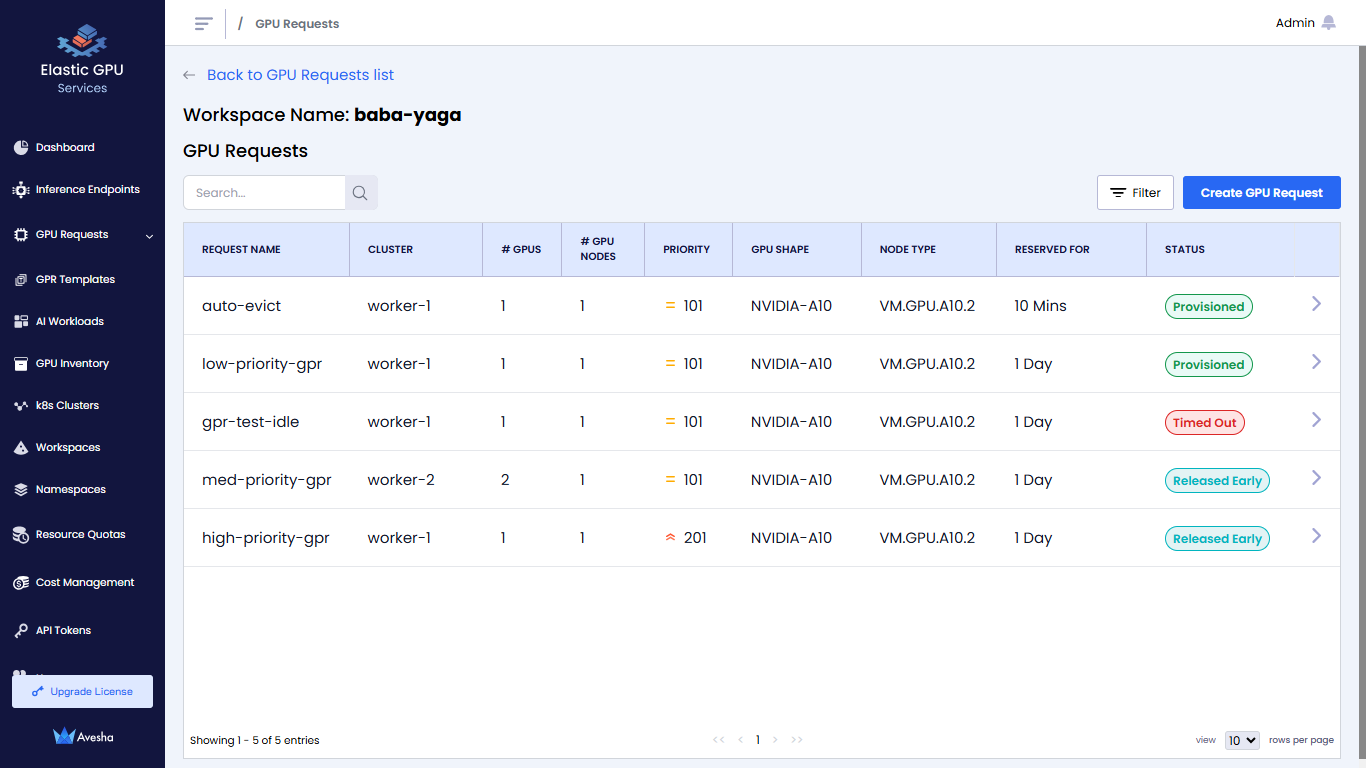
Task: Click the med-priority-gpr request name
Action: point(267,480)
